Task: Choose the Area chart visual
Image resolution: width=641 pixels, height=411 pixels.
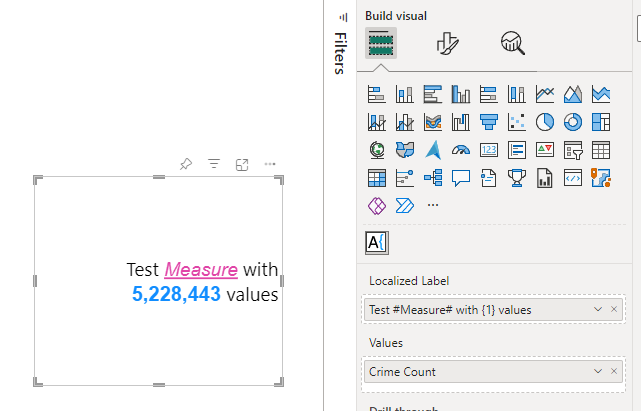Action: click(x=573, y=94)
